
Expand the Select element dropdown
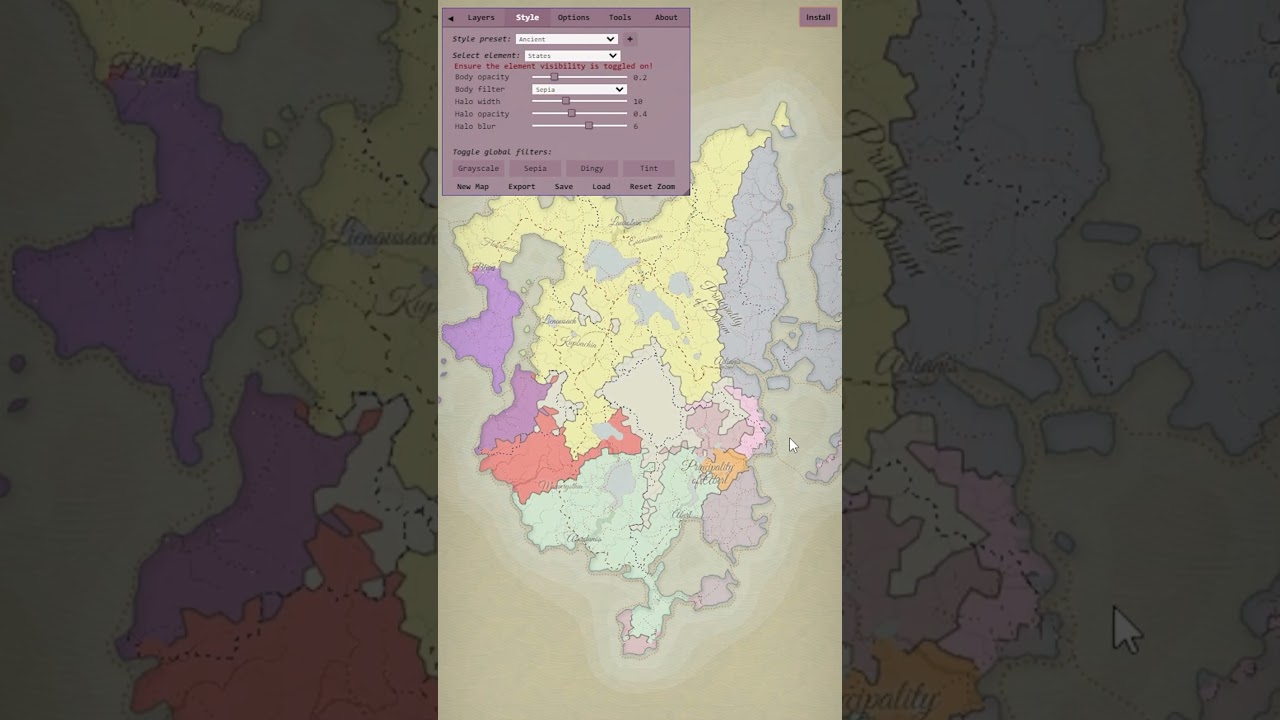pyautogui.click(x=572, y=56)
